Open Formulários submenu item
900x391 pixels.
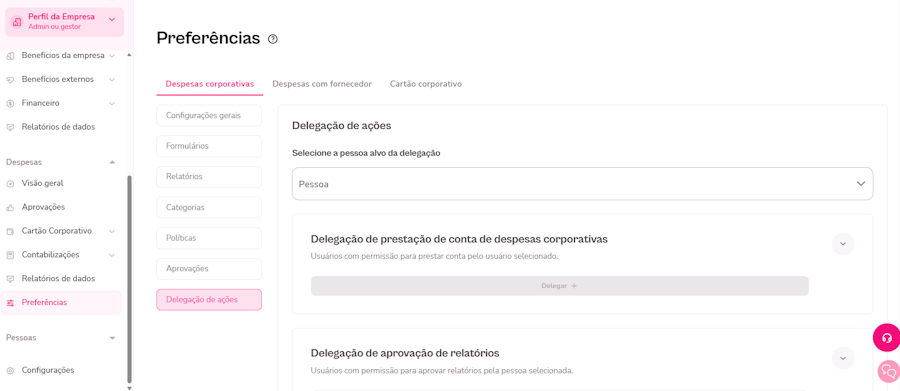click(x=209, y=146)
